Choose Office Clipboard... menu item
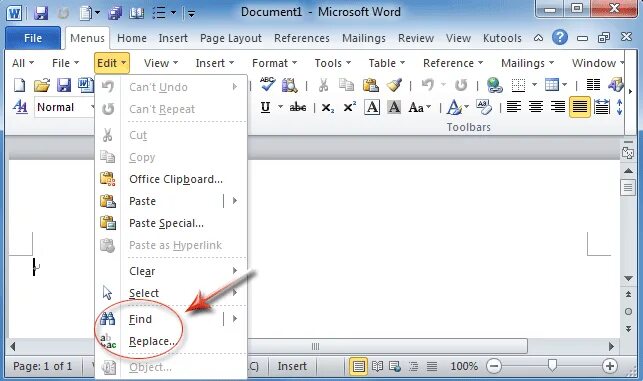This screenshot has height=381, width=643. pyautogui.click(x=176, y=179)
